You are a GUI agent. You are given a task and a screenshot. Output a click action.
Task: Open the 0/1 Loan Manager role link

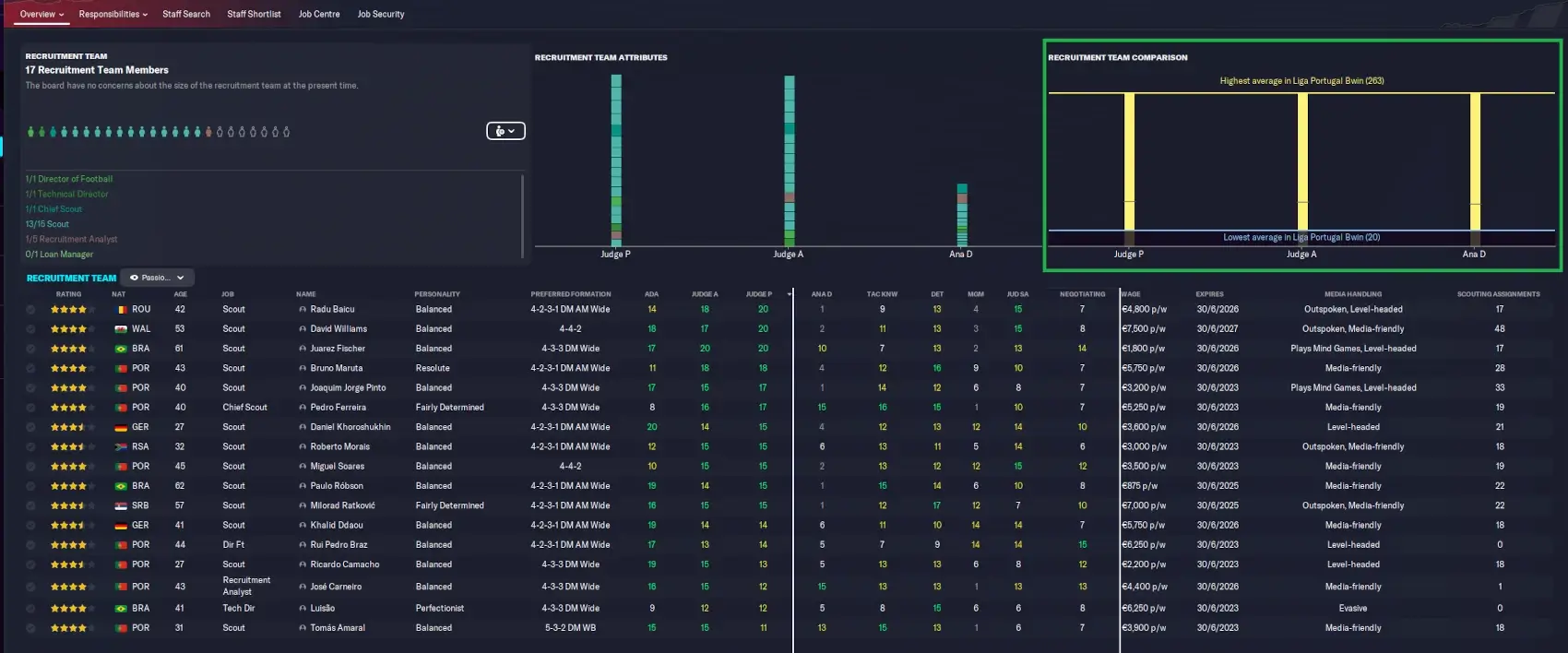pyautogui.click(x=59, y=255)
